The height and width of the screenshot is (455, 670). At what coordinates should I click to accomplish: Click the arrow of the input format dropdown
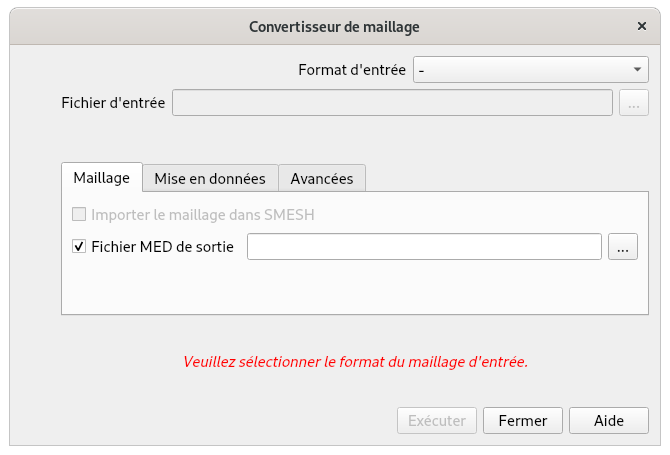coord(637,70)
